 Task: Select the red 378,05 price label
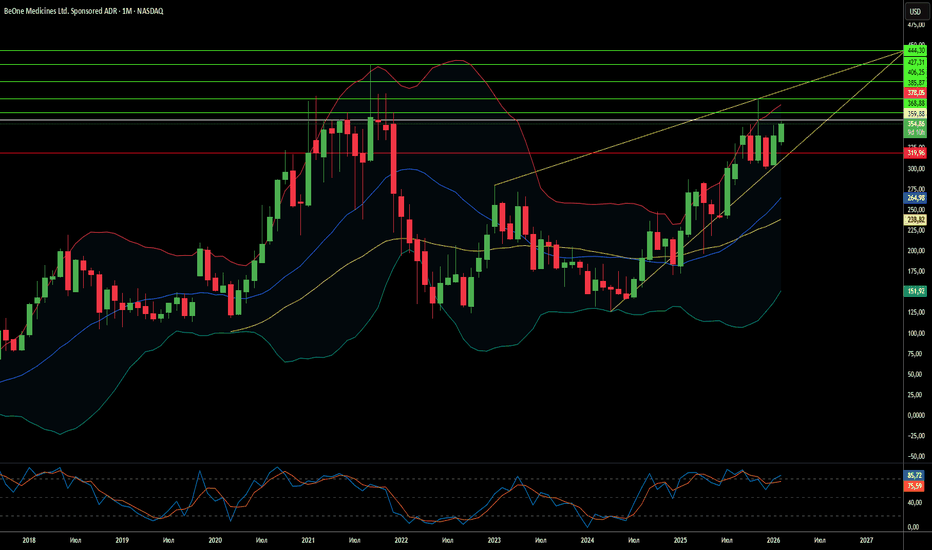pos(915,92)
